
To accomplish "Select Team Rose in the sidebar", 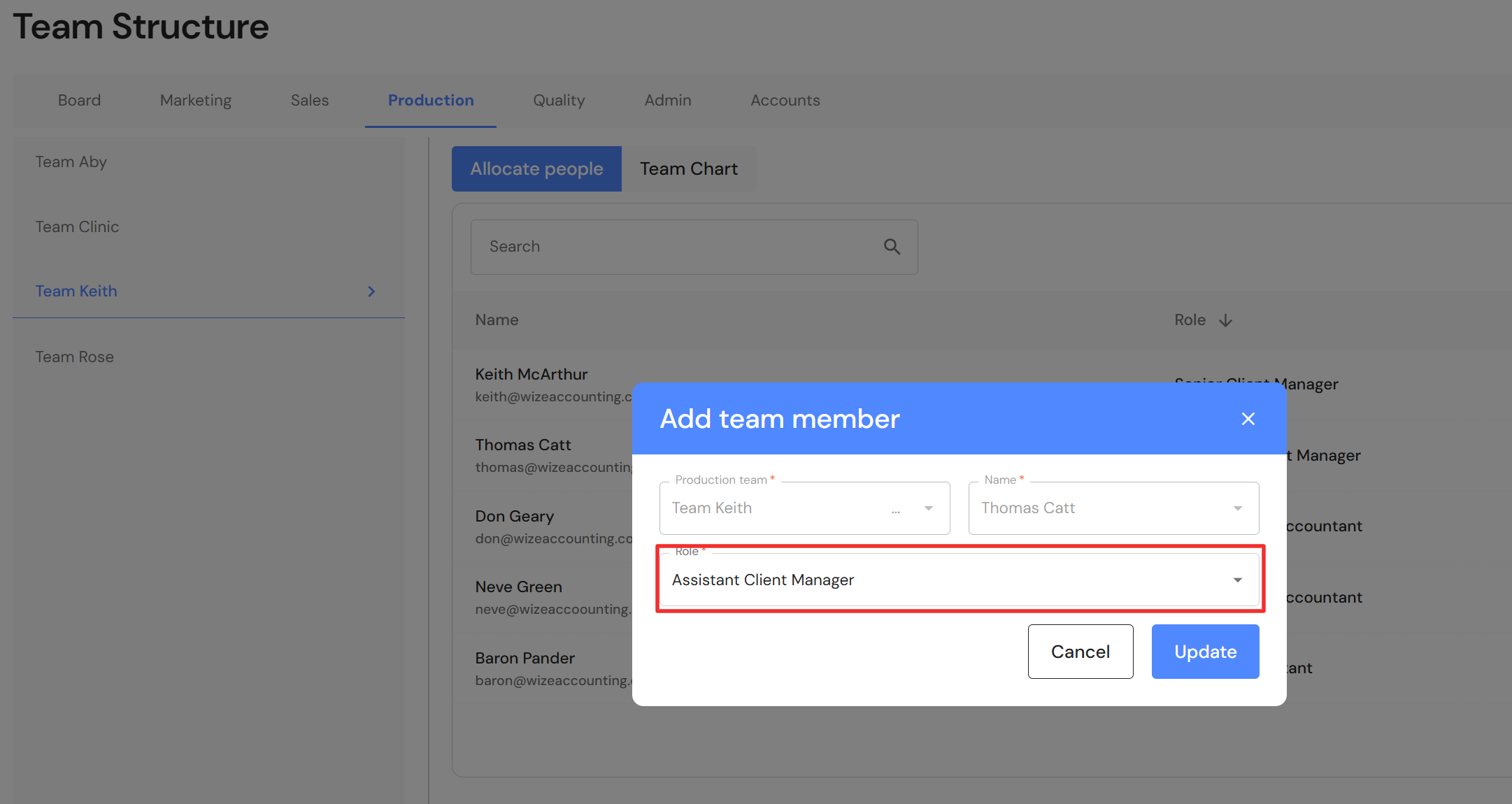I will pos(75,357).
